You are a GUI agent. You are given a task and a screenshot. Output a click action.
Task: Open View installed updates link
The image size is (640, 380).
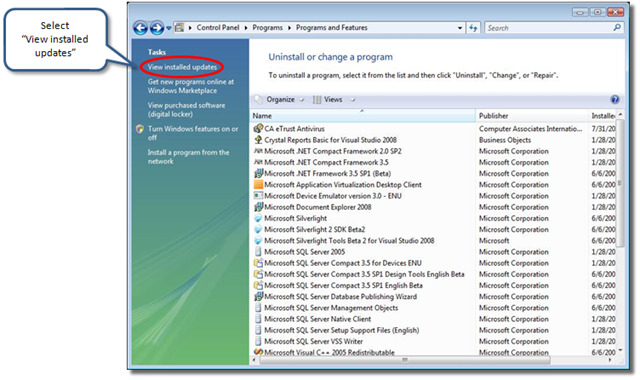tap(182, 67)
